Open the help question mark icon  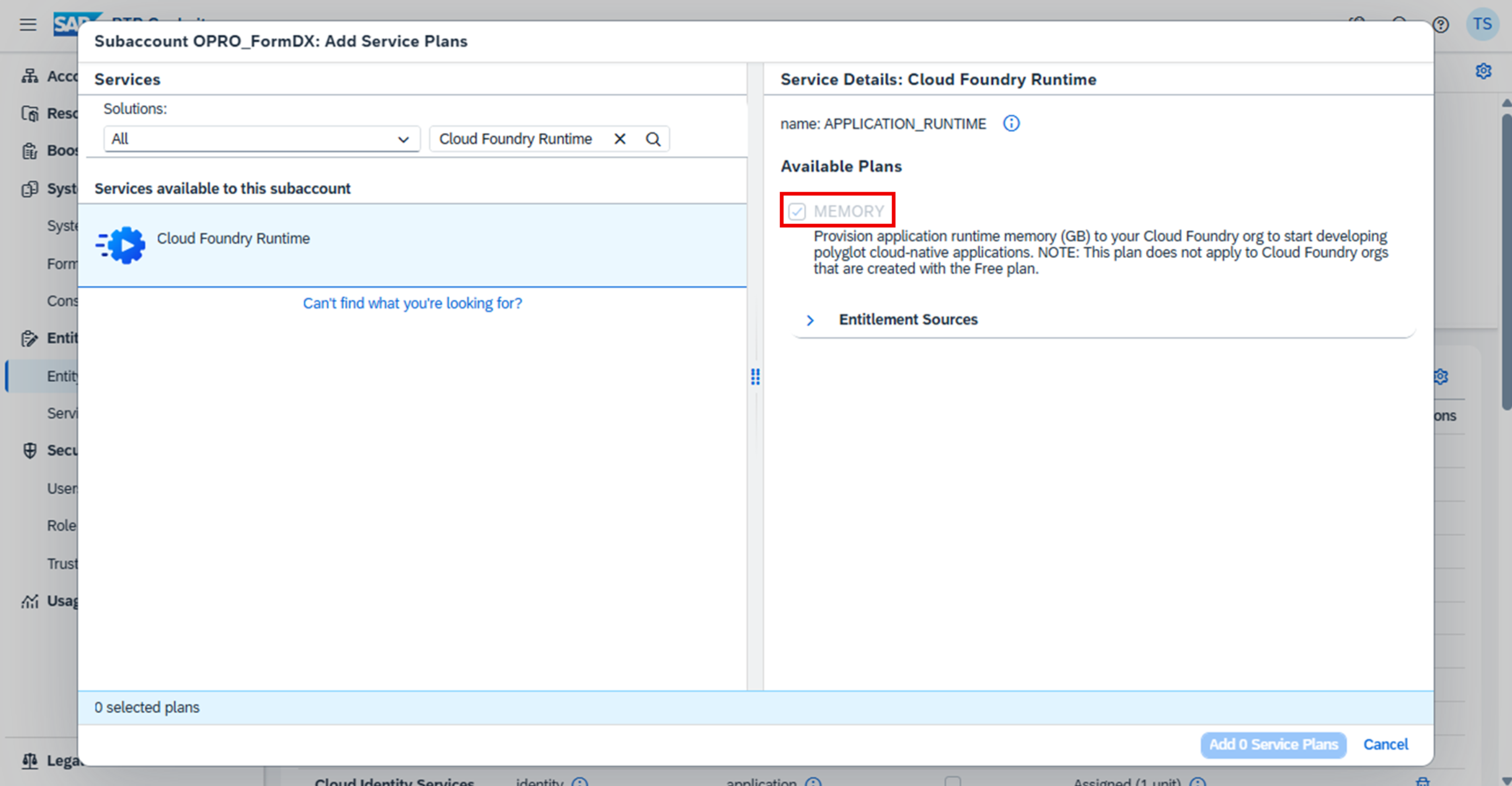(x=1441, y=24)
